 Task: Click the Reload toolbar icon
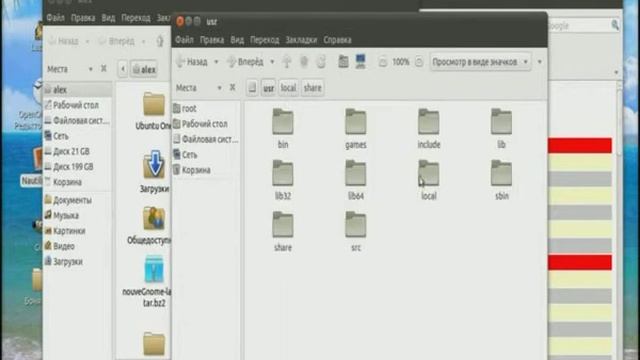click(x=321, y=62)
